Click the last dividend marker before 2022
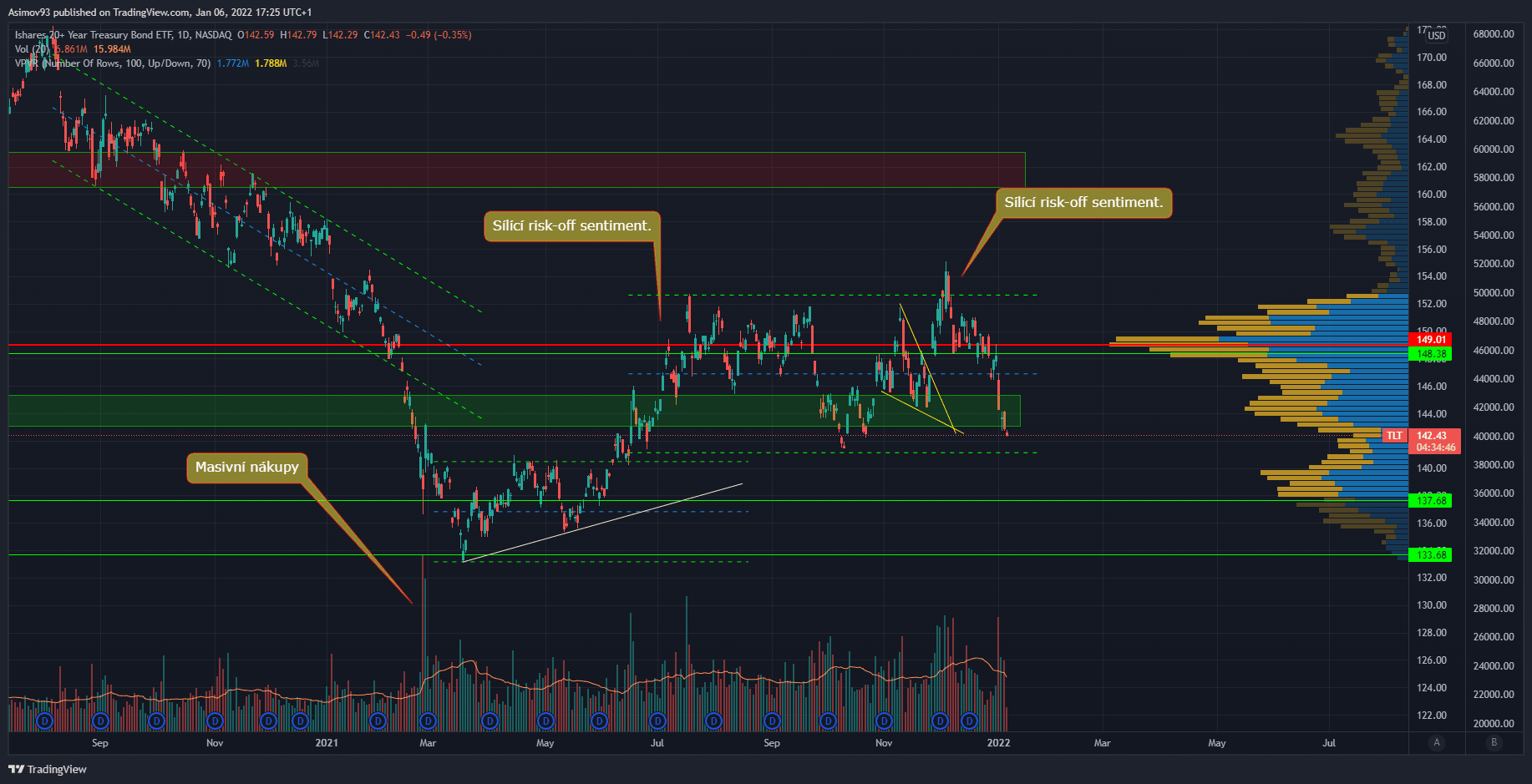This screenshot has height=784, width=1532. point(969,721)
